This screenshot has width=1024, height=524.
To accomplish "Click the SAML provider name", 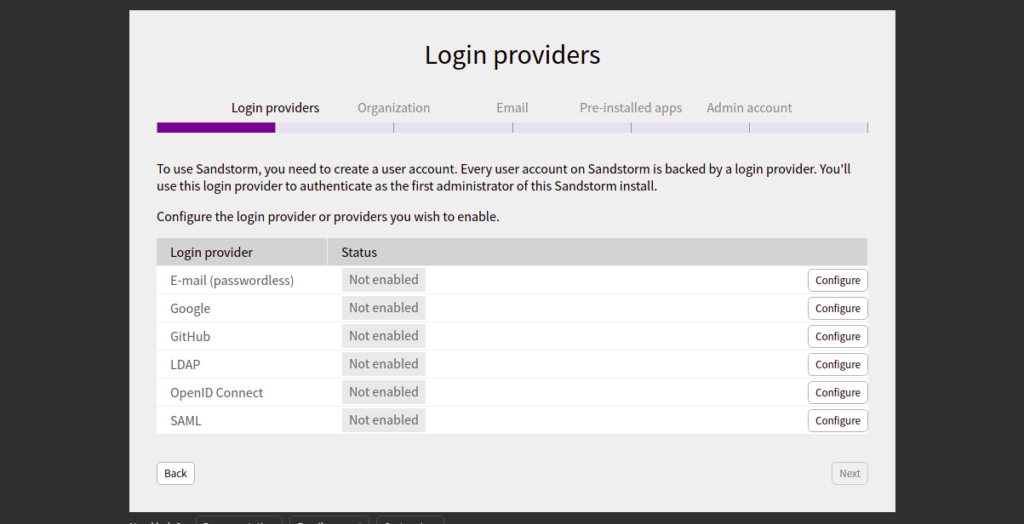I will click(x=185, y=421).
